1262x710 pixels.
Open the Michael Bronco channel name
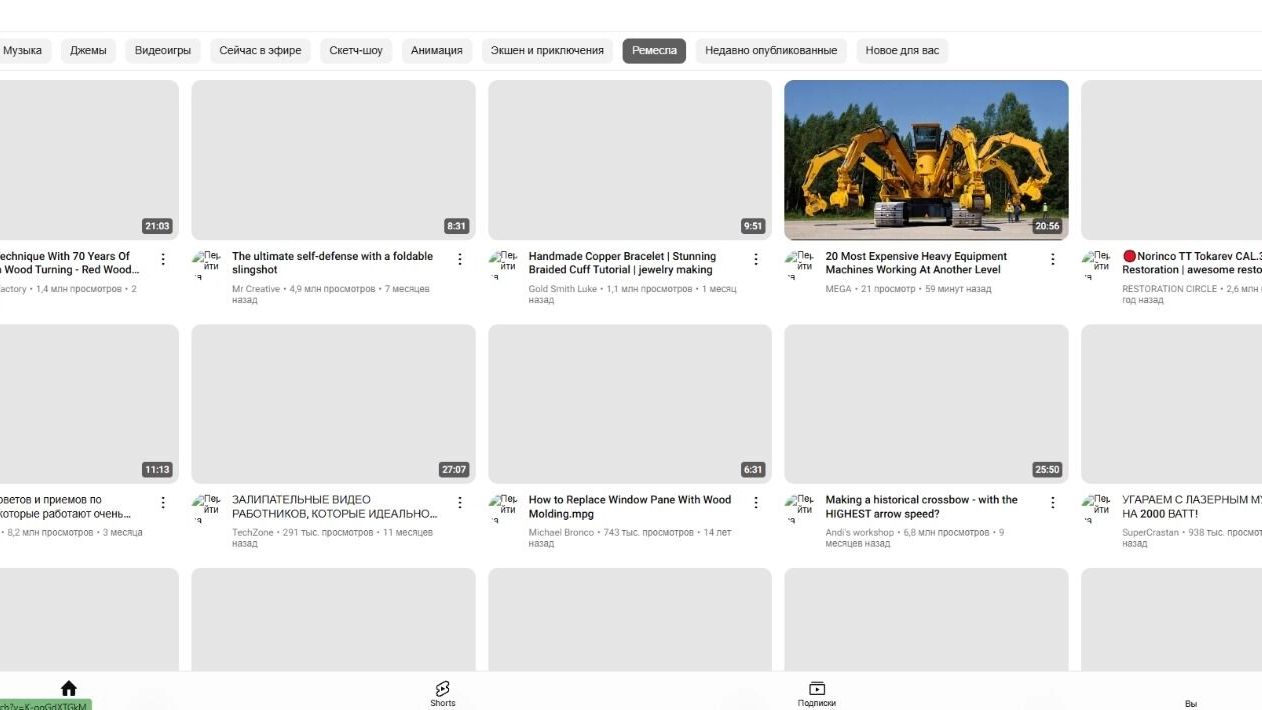pyautogui.click(x=561, y=533)
